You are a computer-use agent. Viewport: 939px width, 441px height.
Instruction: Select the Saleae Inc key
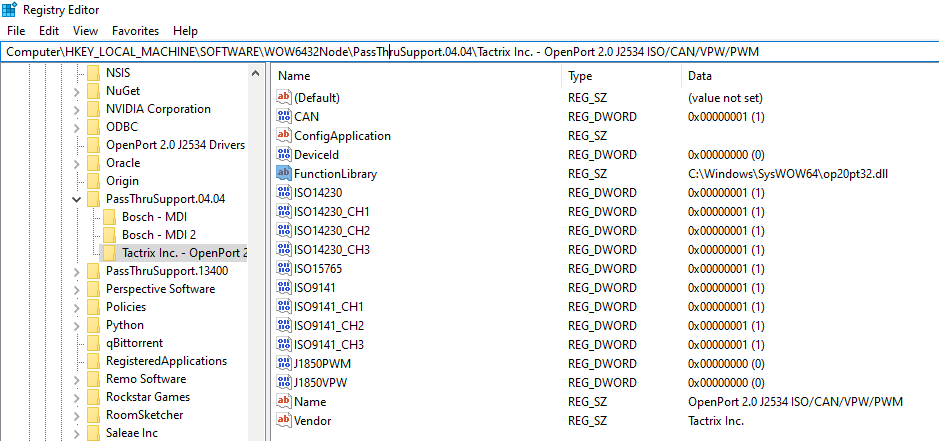point(132,433)
